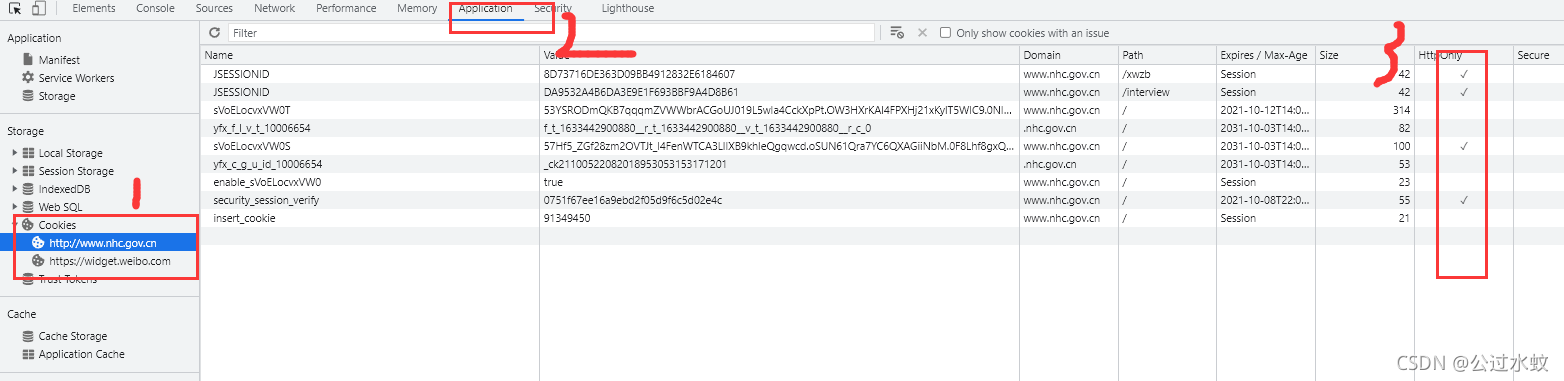Sort cookies by Name column header
Screen dimensions: 1564x381
(369, 55)
